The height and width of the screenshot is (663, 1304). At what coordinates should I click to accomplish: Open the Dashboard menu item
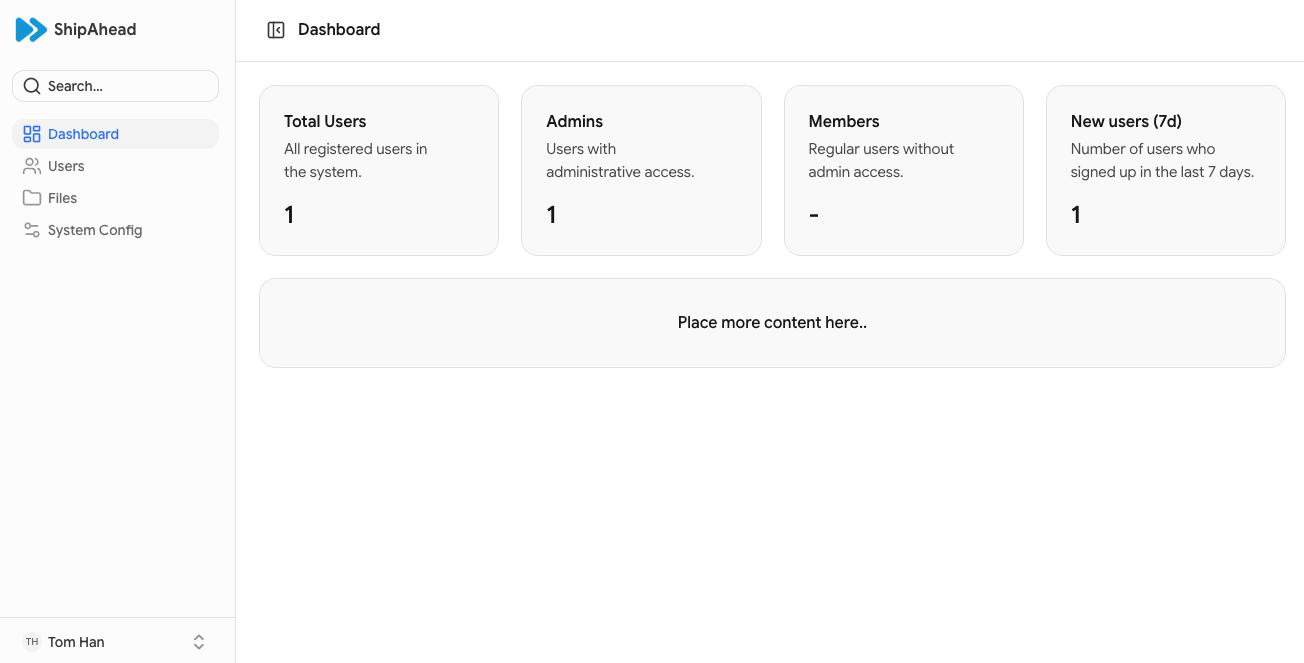[x=84, y=134]
